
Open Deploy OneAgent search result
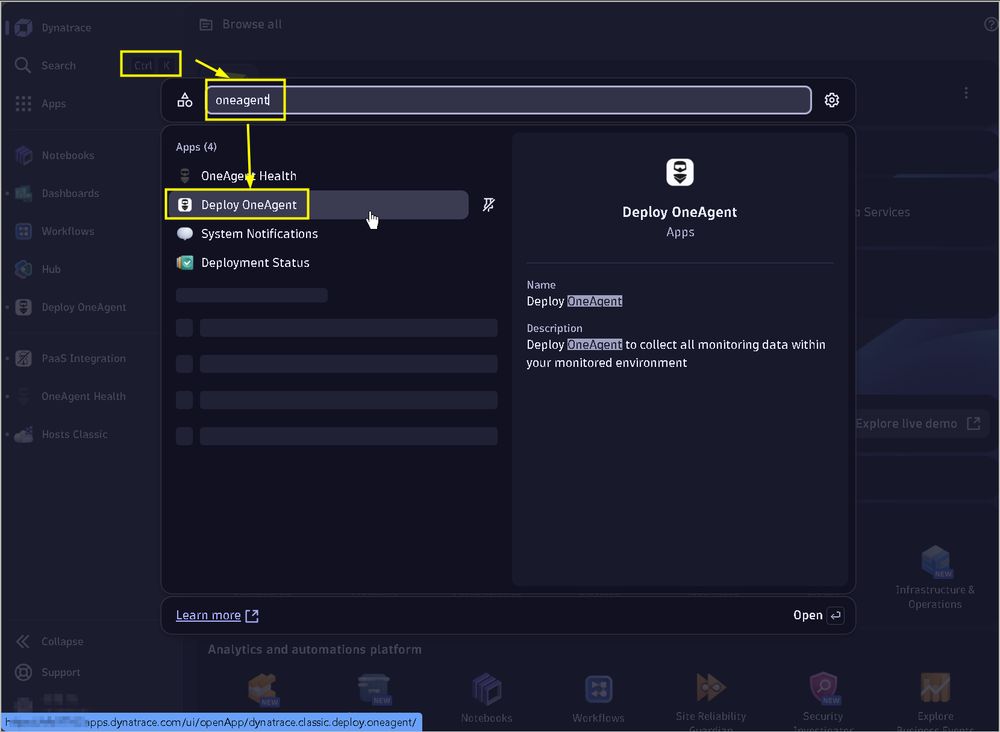pos(318,205)
